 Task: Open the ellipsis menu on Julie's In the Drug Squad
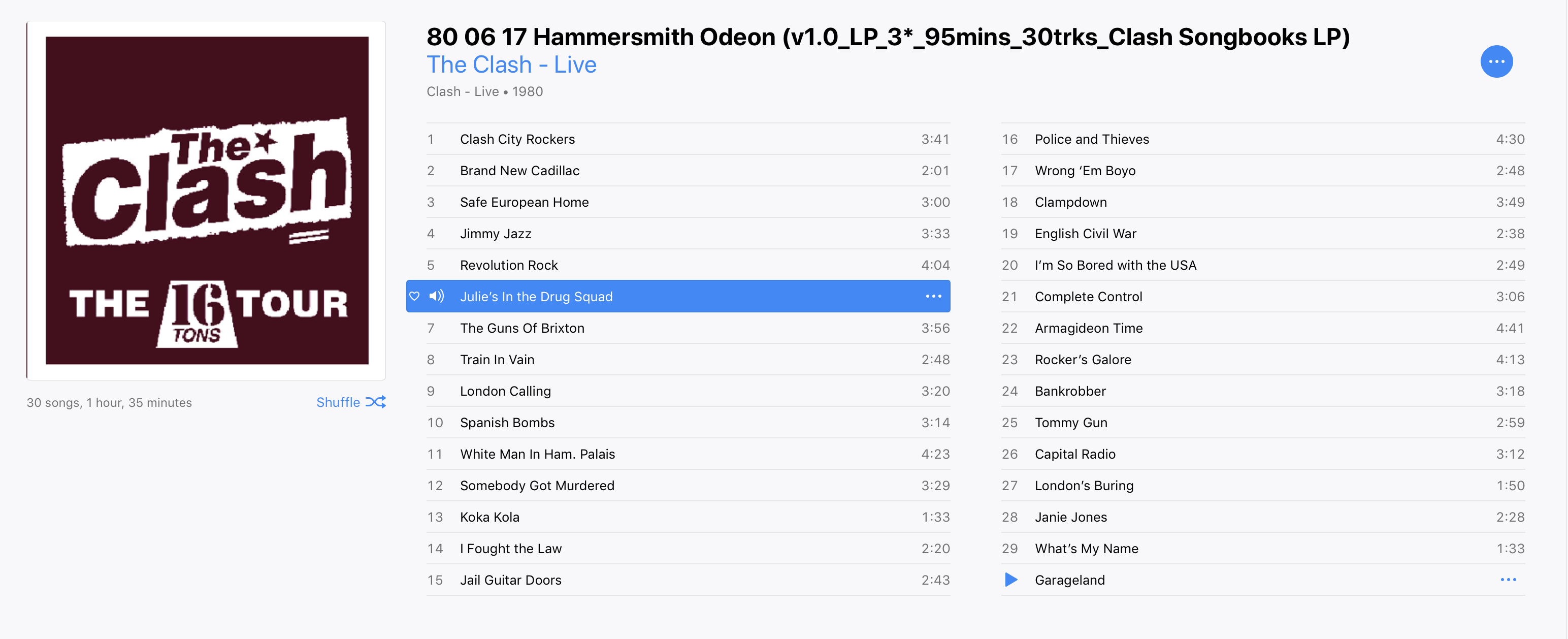pyautogui.click(x=933, y=296)
